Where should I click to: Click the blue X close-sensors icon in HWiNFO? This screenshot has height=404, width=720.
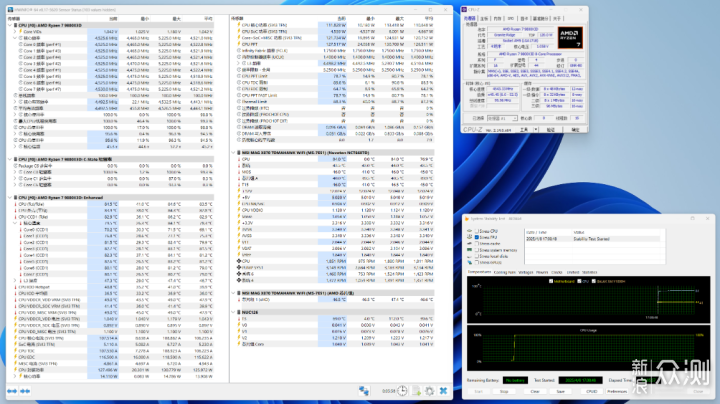[x=443, y=391]
